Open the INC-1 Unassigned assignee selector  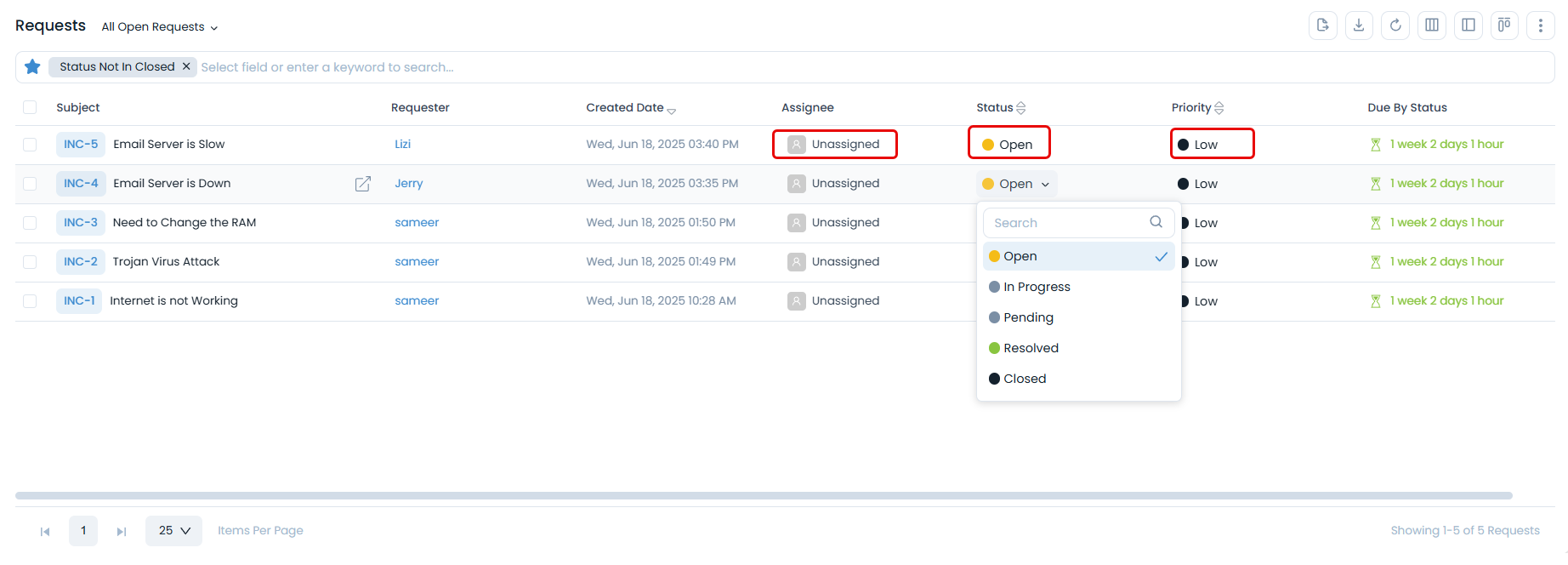(833, 301)
